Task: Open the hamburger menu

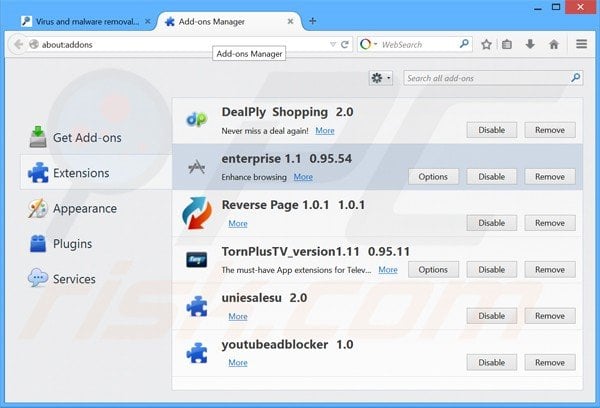Action: pyautogui.click(x=582, y=44)
